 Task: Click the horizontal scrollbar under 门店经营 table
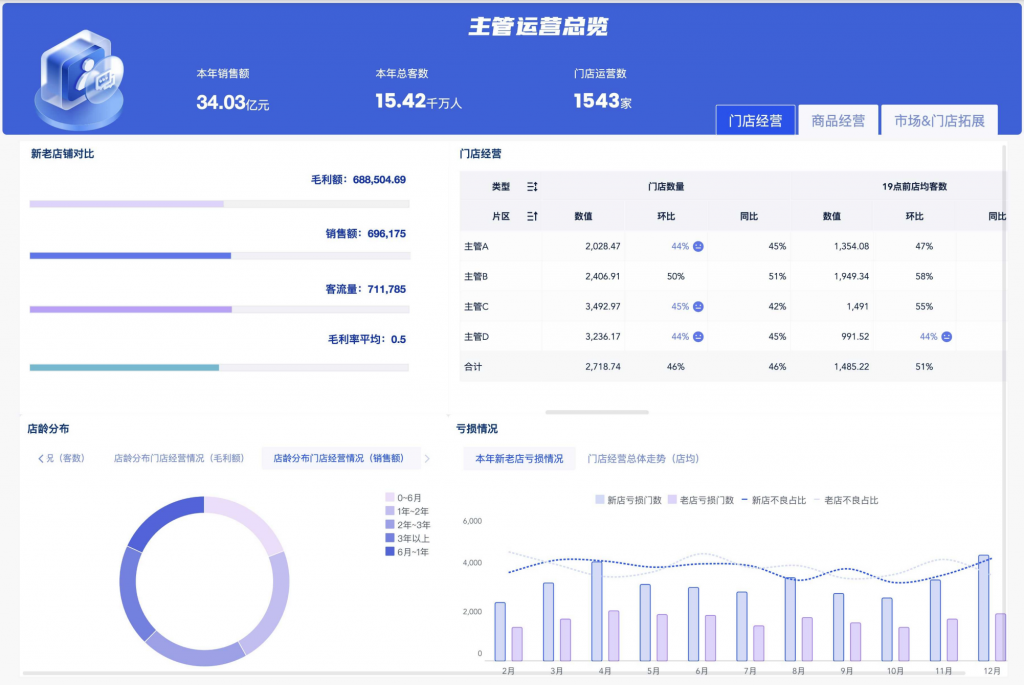click(x=597, y=412)
